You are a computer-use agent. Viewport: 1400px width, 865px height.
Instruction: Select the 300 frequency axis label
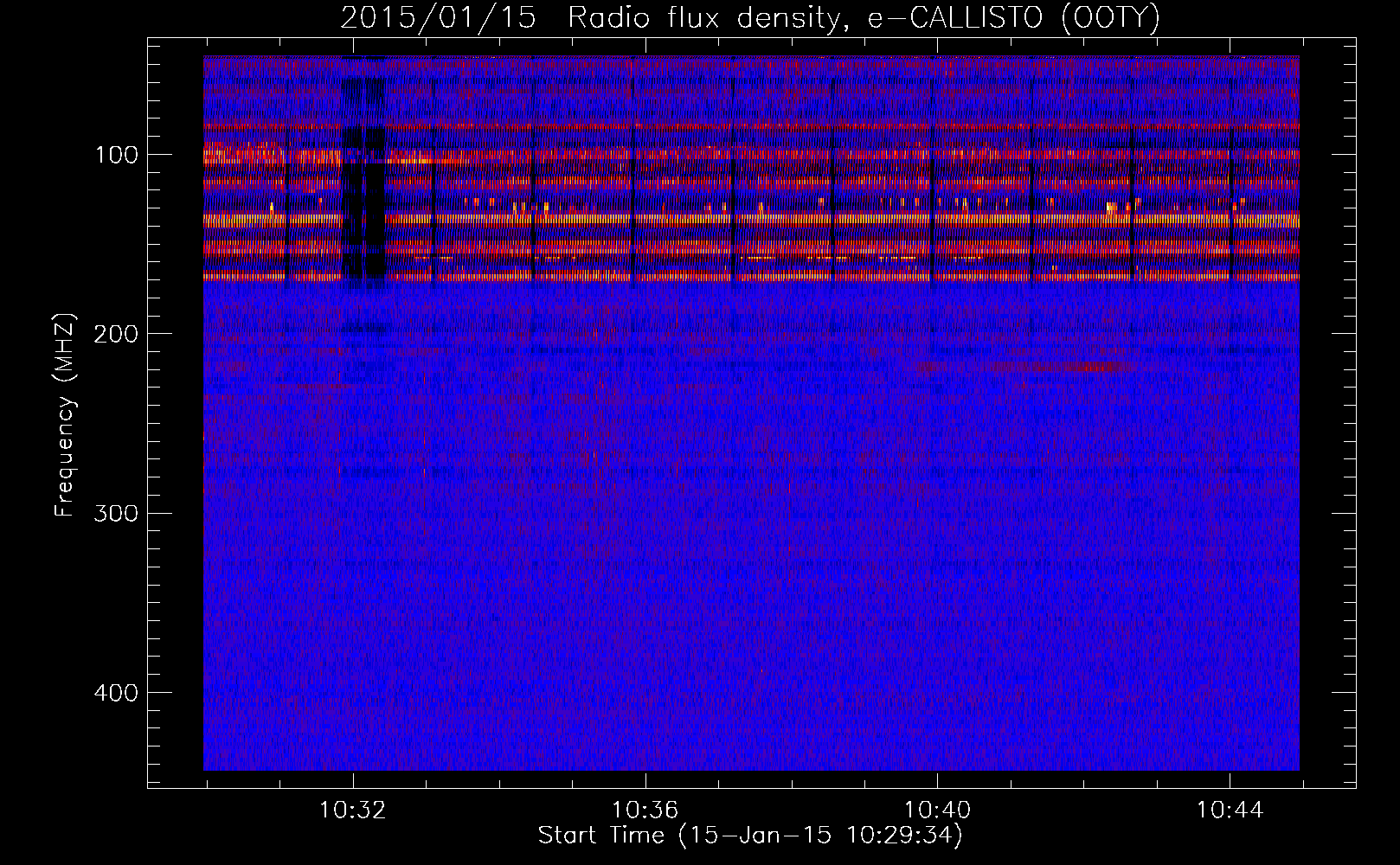117,513
